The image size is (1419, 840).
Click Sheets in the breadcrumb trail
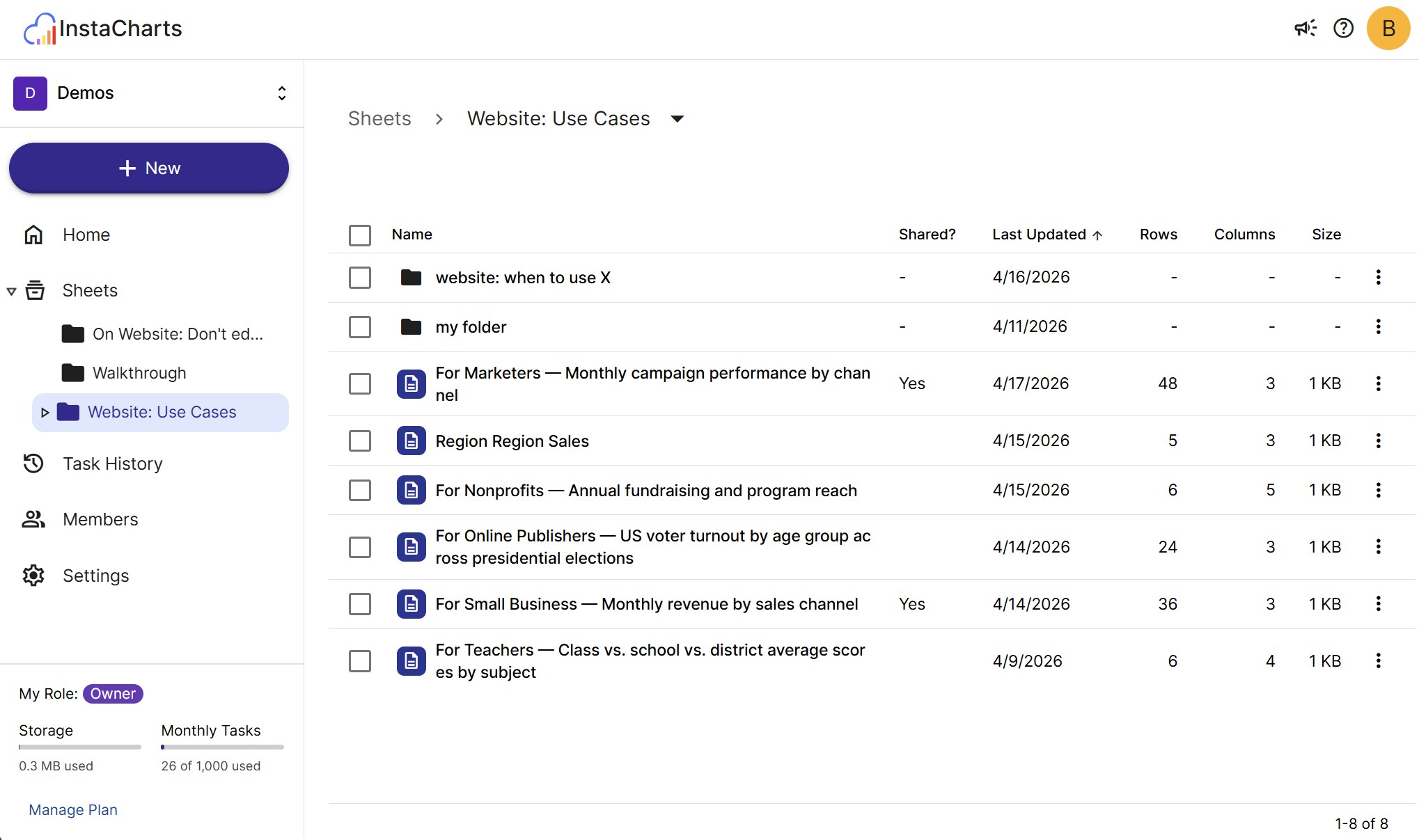pyautogui.click(x=379, y=118)
